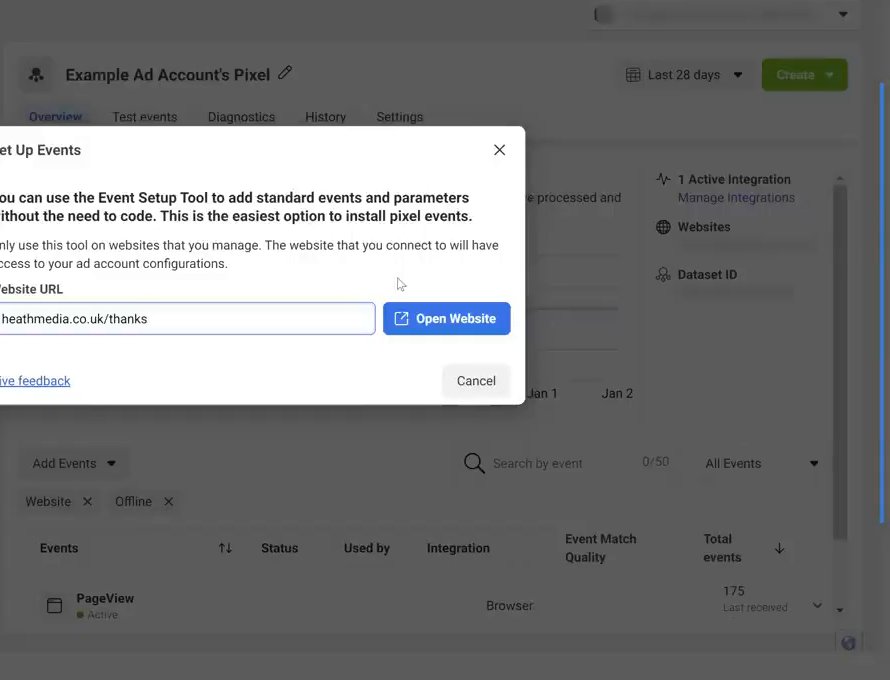Click the Dataset ID icon
The image size is (890, 680).
(663, 275)
